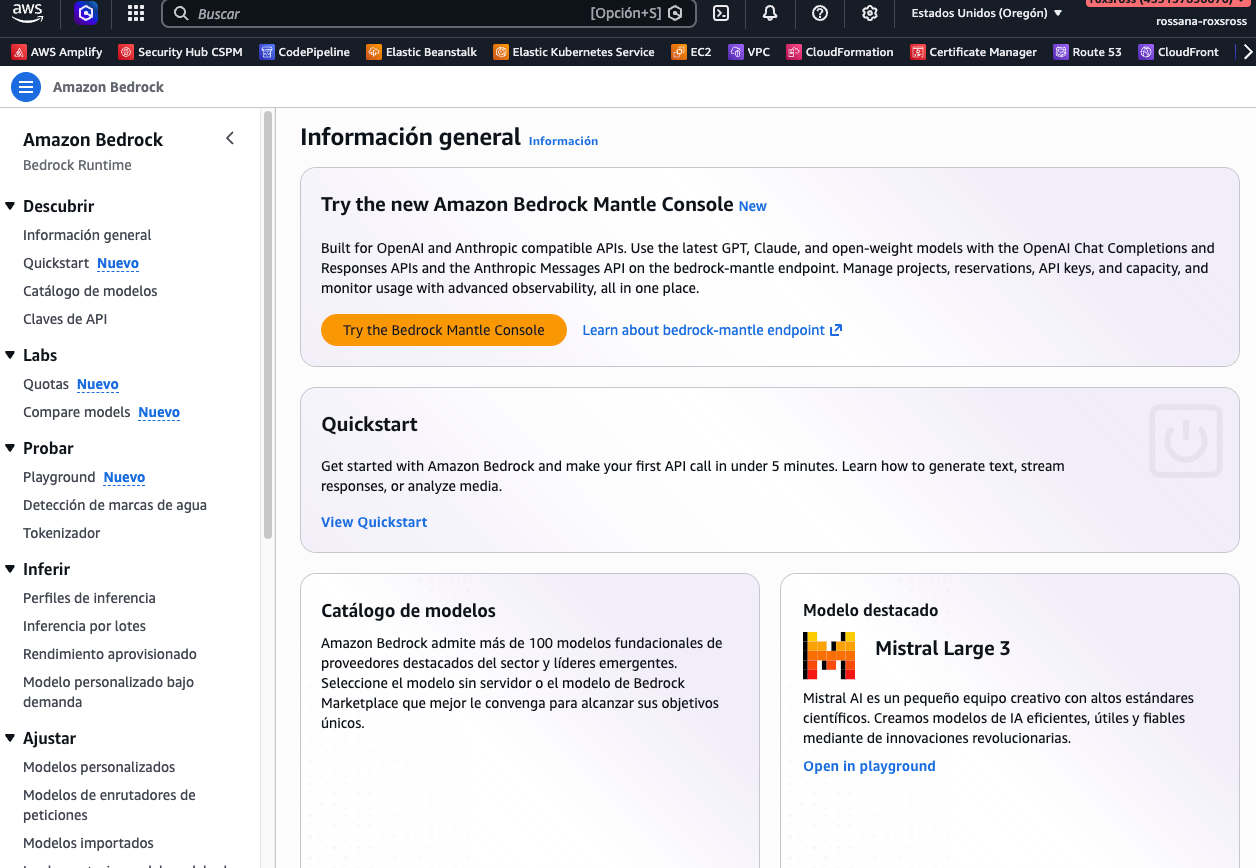This screenshot has width=1256, height=868.
Task: Click the Nuevo badge next to Playground
Action: (124, 477)
